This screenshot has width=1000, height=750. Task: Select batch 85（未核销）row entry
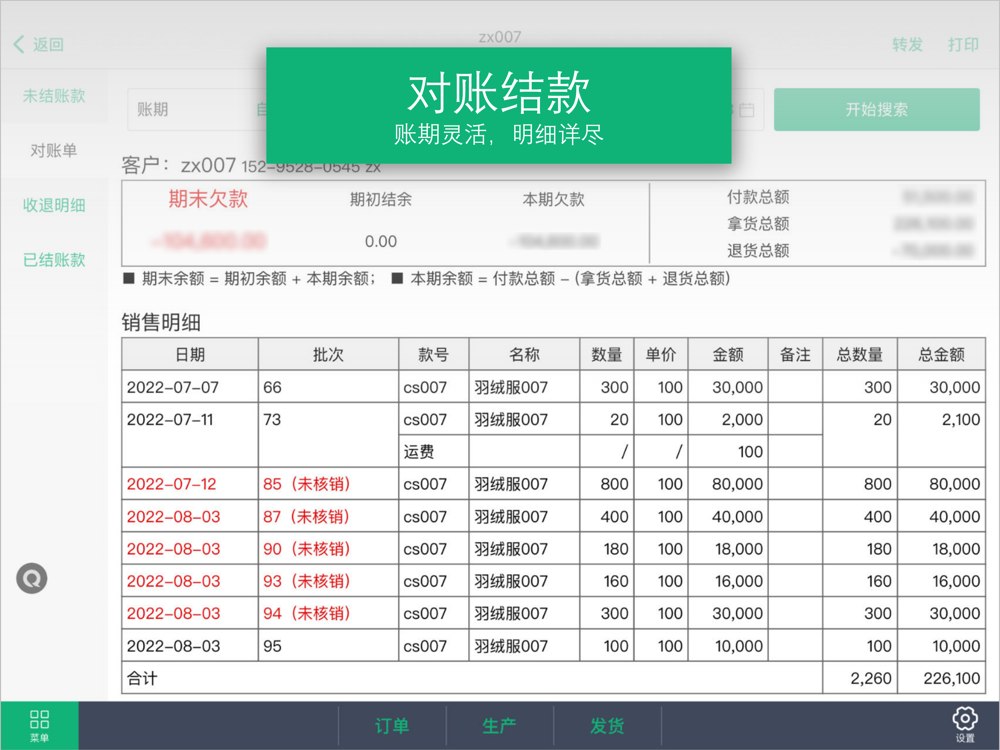coord(307,484)
